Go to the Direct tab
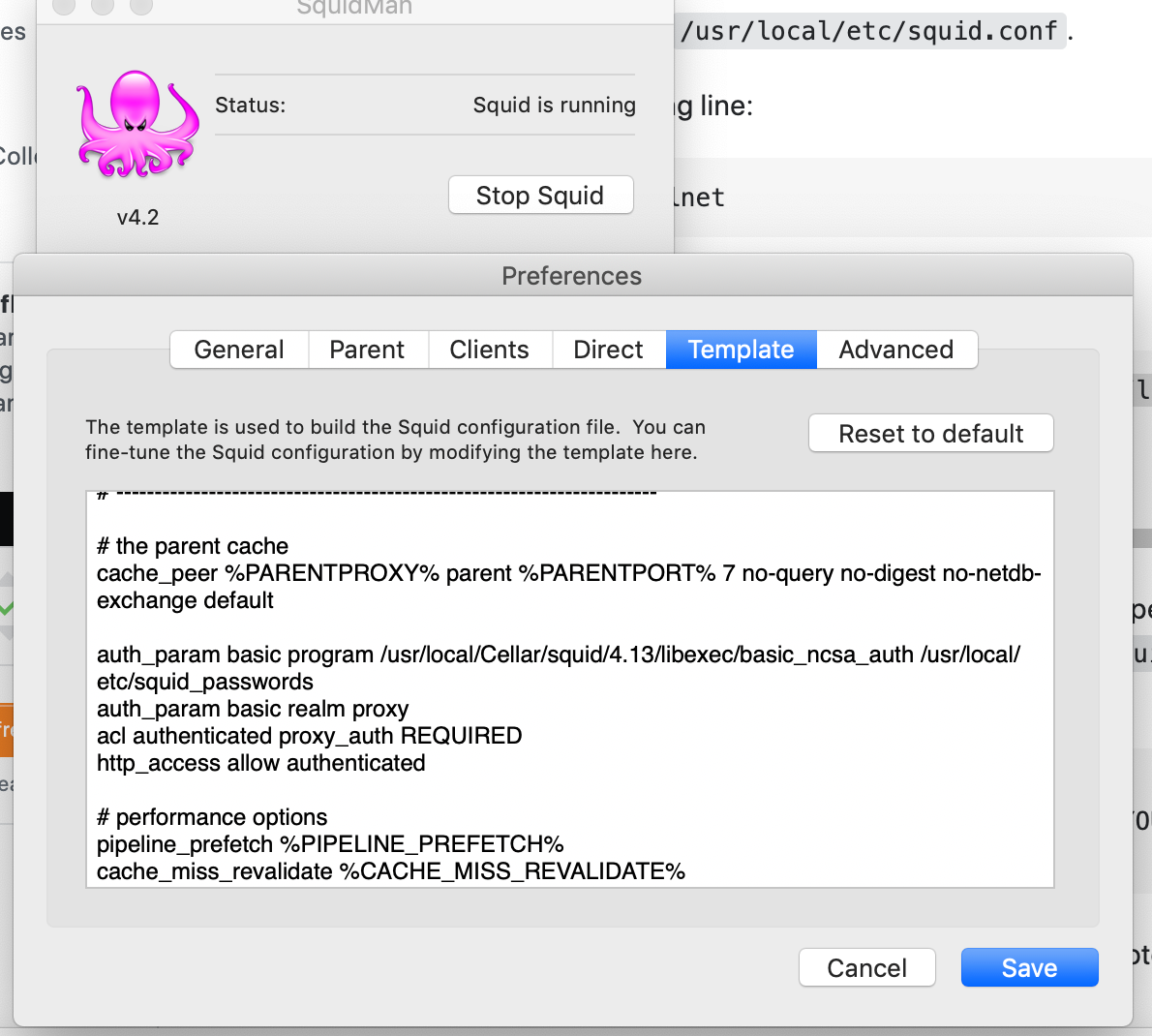The width and height of the screenshot is (1152, 1036). pyautogui.click(x=608, y=350)
